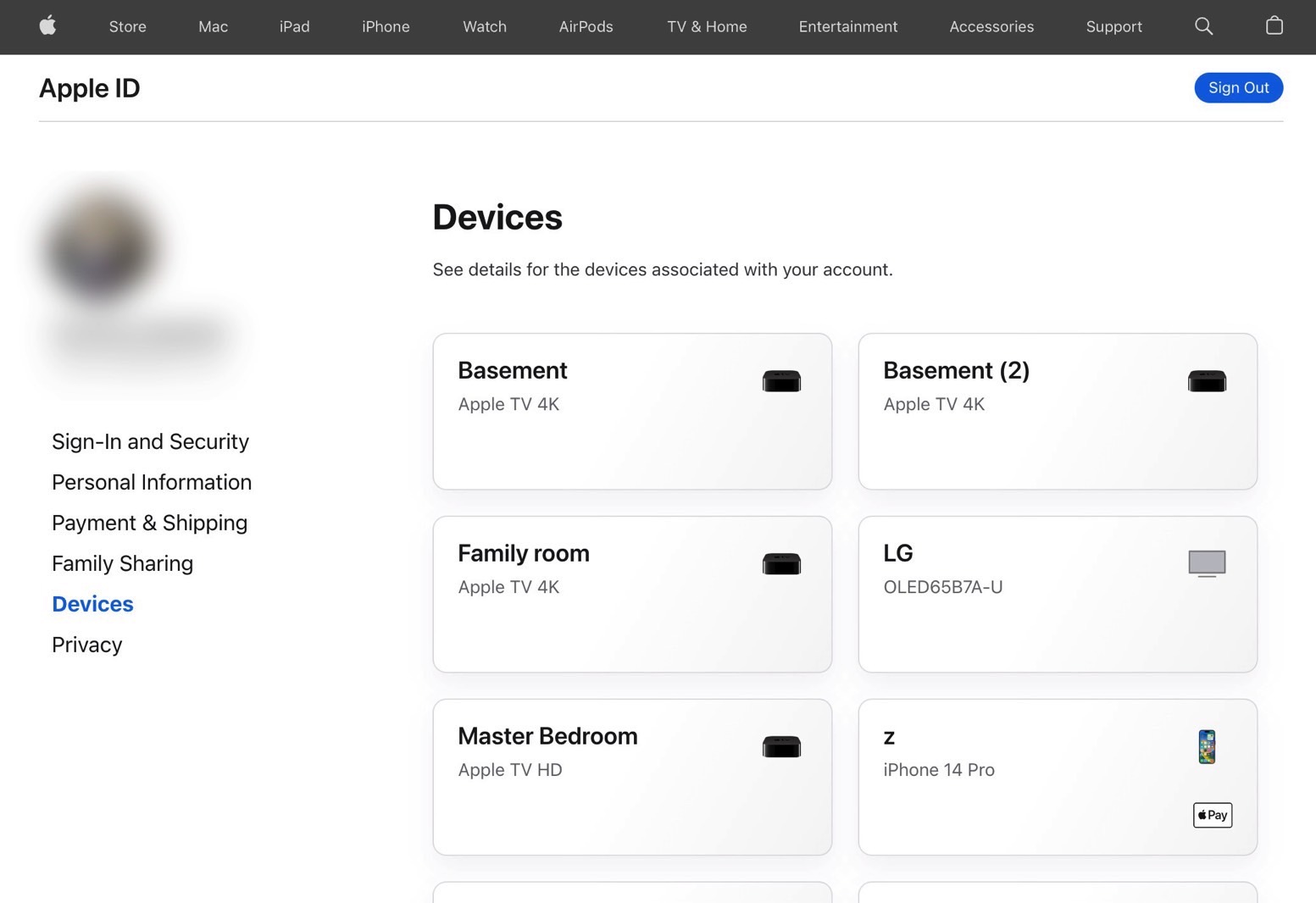Open the Master Bedroom device name
Screen dimensions: 1316x903
pyautogui.click(x=547, y=736)
